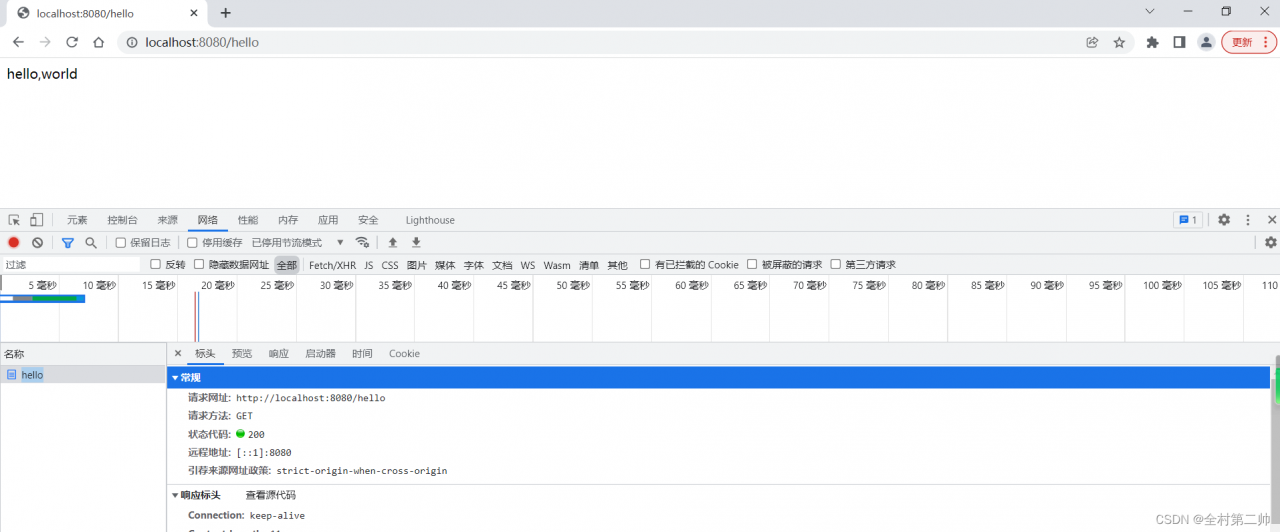The image size is (1280, 532).
Task: Open the 时间 request detail tab
Action: coord(362,354)
